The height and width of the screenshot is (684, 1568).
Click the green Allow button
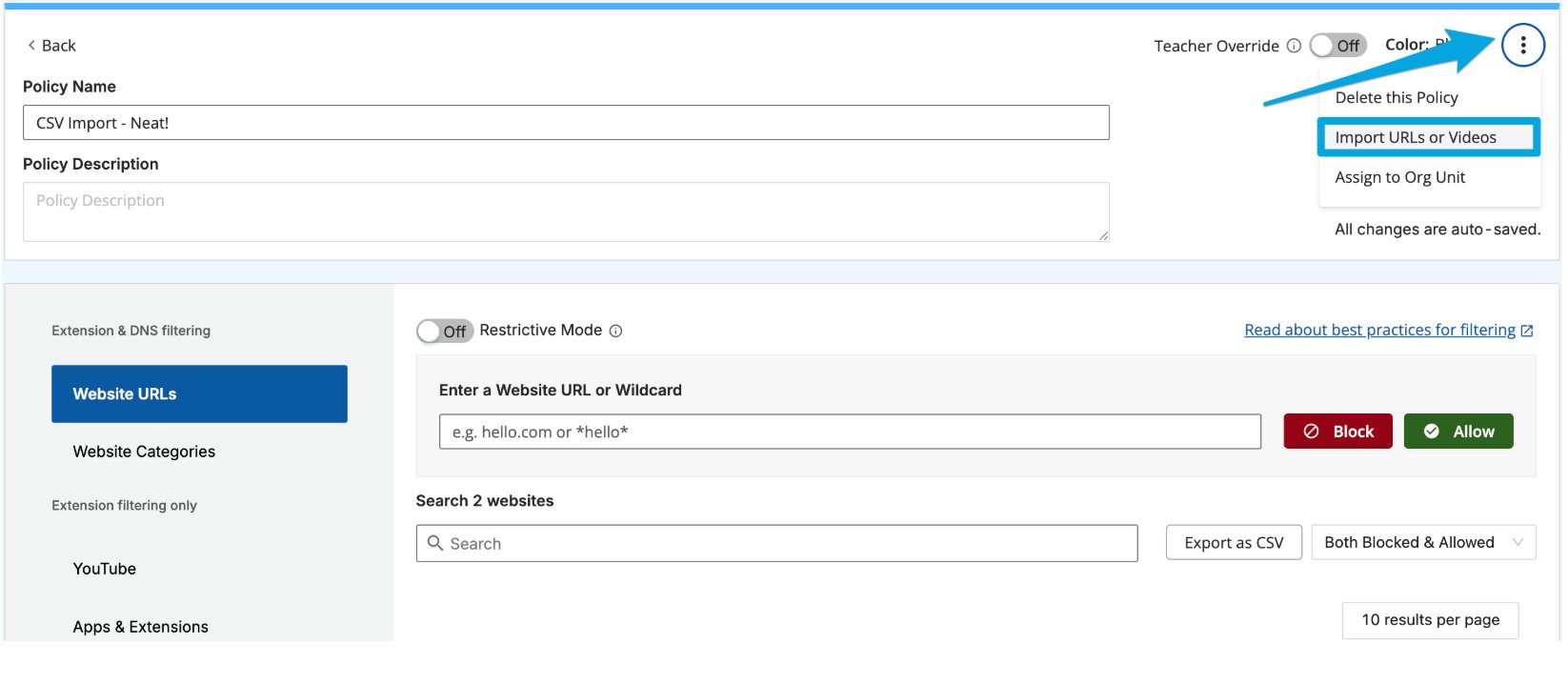click(x=1458, y=432)
